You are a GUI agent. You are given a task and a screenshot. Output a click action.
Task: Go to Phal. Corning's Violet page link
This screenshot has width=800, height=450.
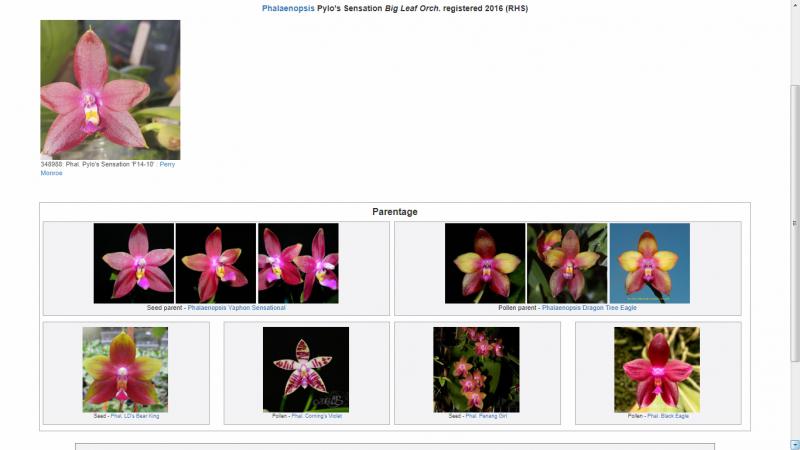tap(316, 416)
